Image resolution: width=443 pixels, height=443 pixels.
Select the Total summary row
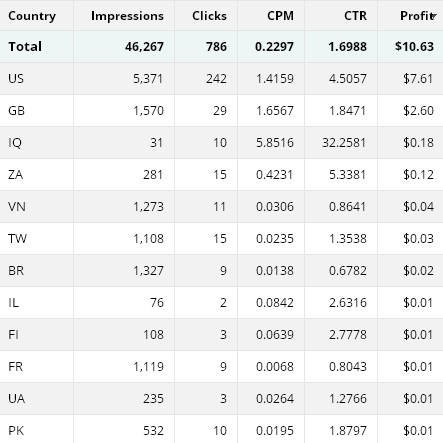(221, 46)
